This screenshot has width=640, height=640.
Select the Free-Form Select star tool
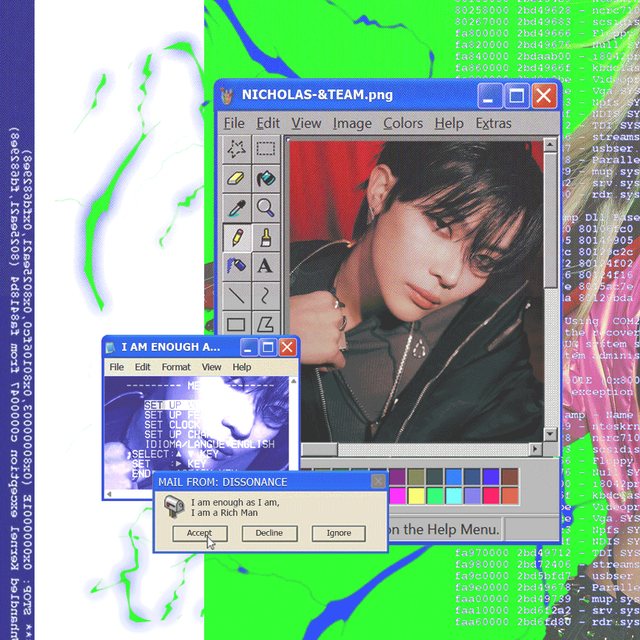(x=237, y=149)
